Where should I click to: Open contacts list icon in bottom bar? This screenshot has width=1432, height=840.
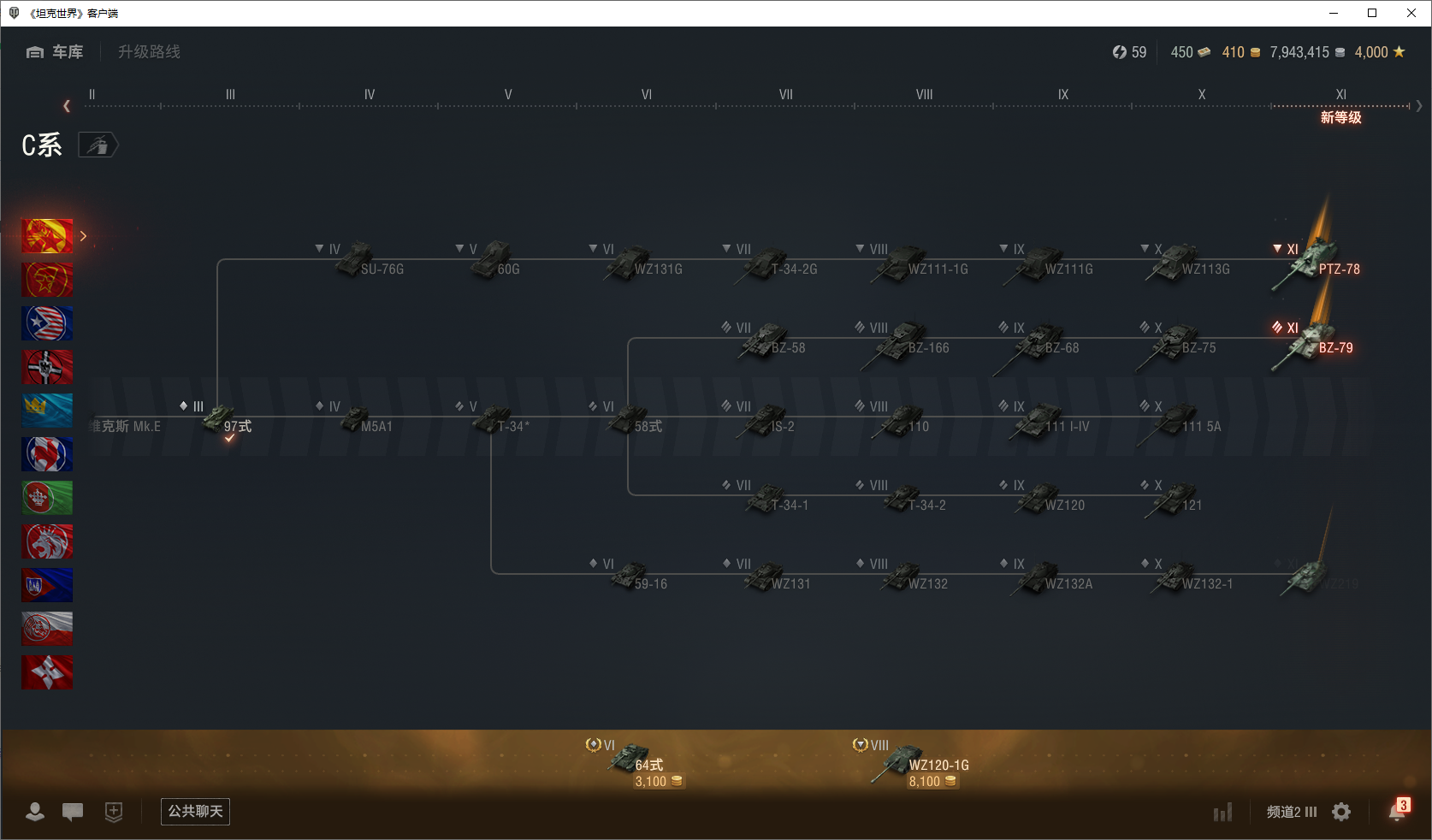pyautogui.click(x=35, y=812)
